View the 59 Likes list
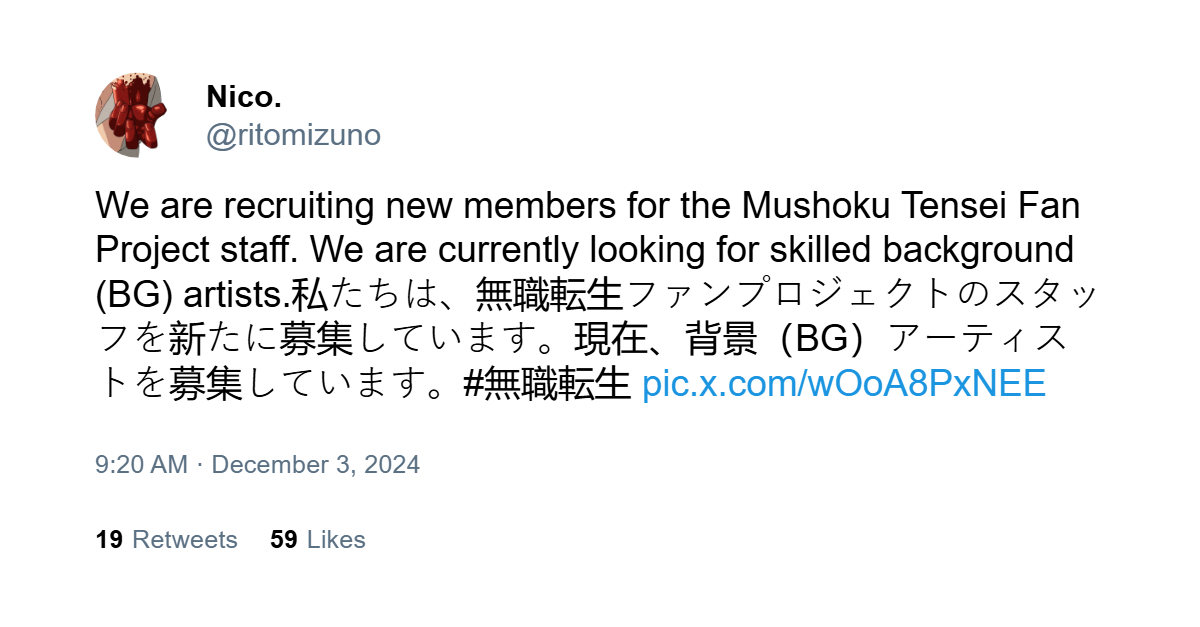 point(317,540)
